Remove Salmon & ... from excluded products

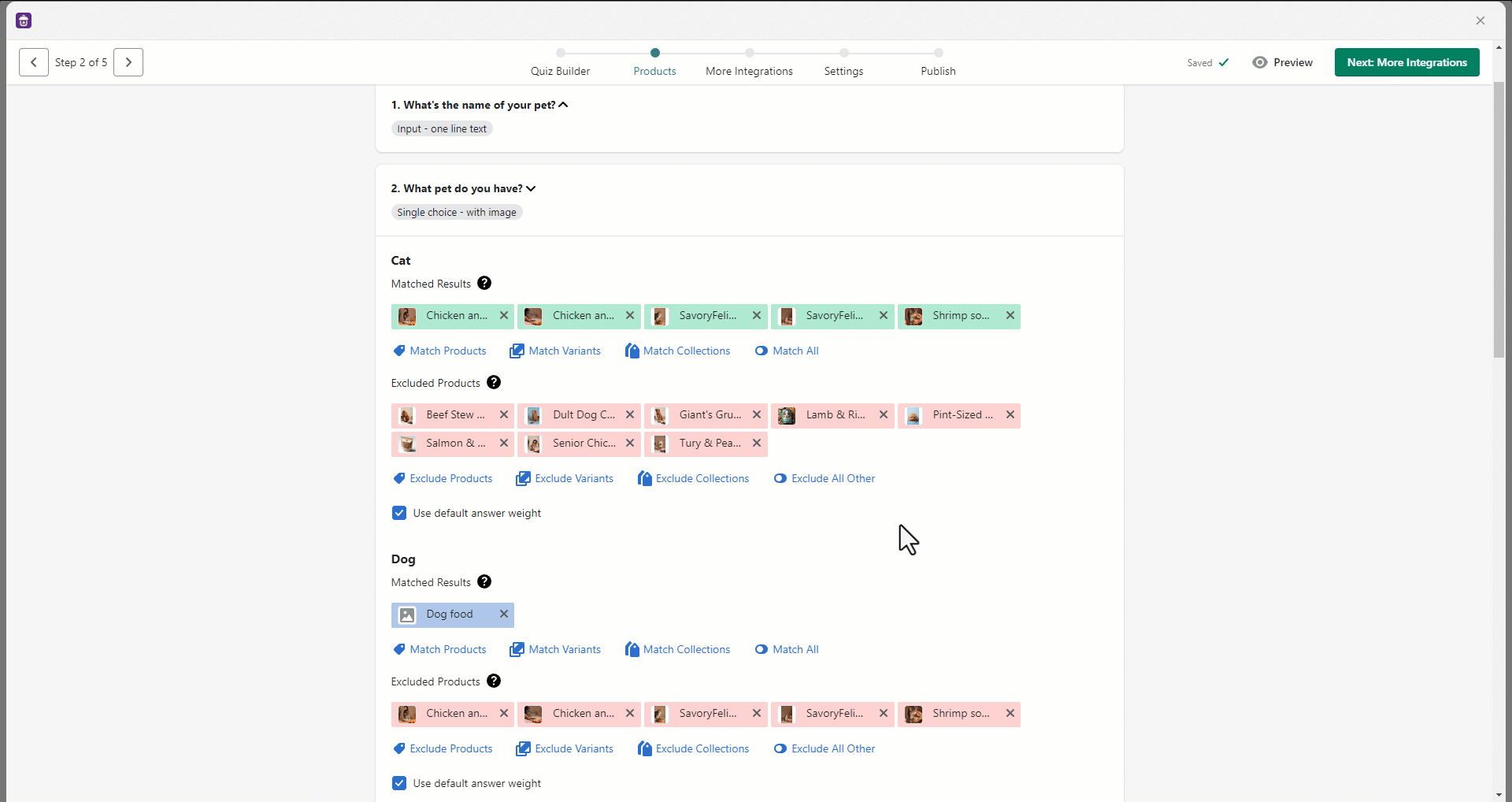coord(504,443)
